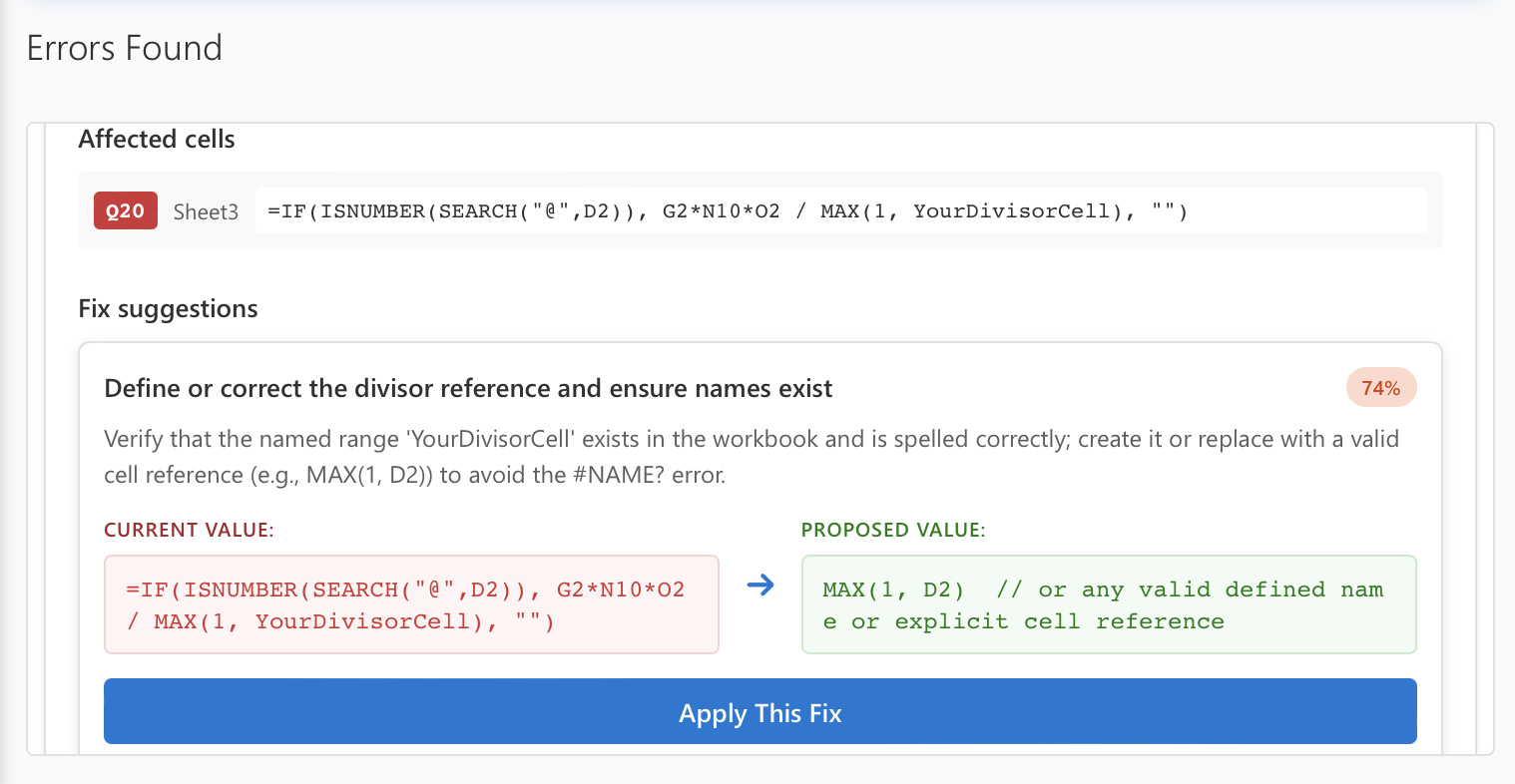Image resolution: width=1515 pixels, height=784 pixels.
Task: Click the 74% confidence indicator pill
Action: point(1381,387)
